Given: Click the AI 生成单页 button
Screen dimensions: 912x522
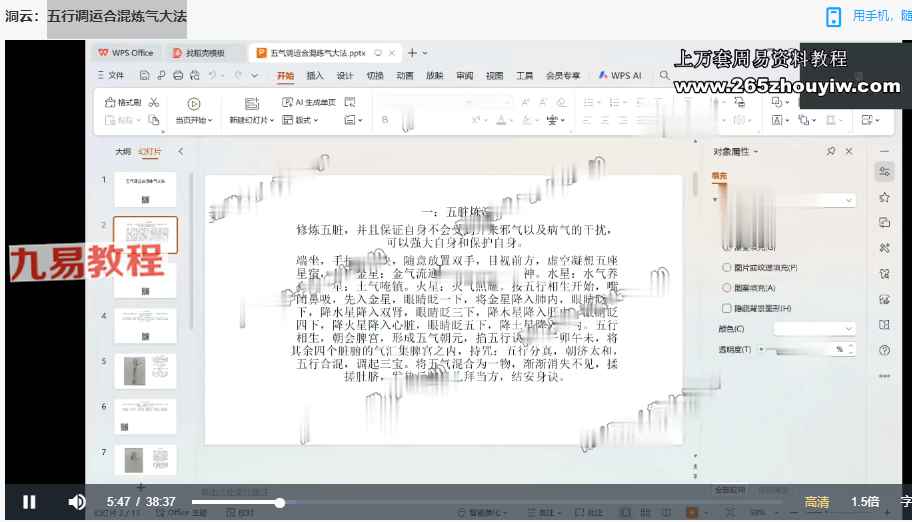Looking at the screenshot, I should coord(309,102).
